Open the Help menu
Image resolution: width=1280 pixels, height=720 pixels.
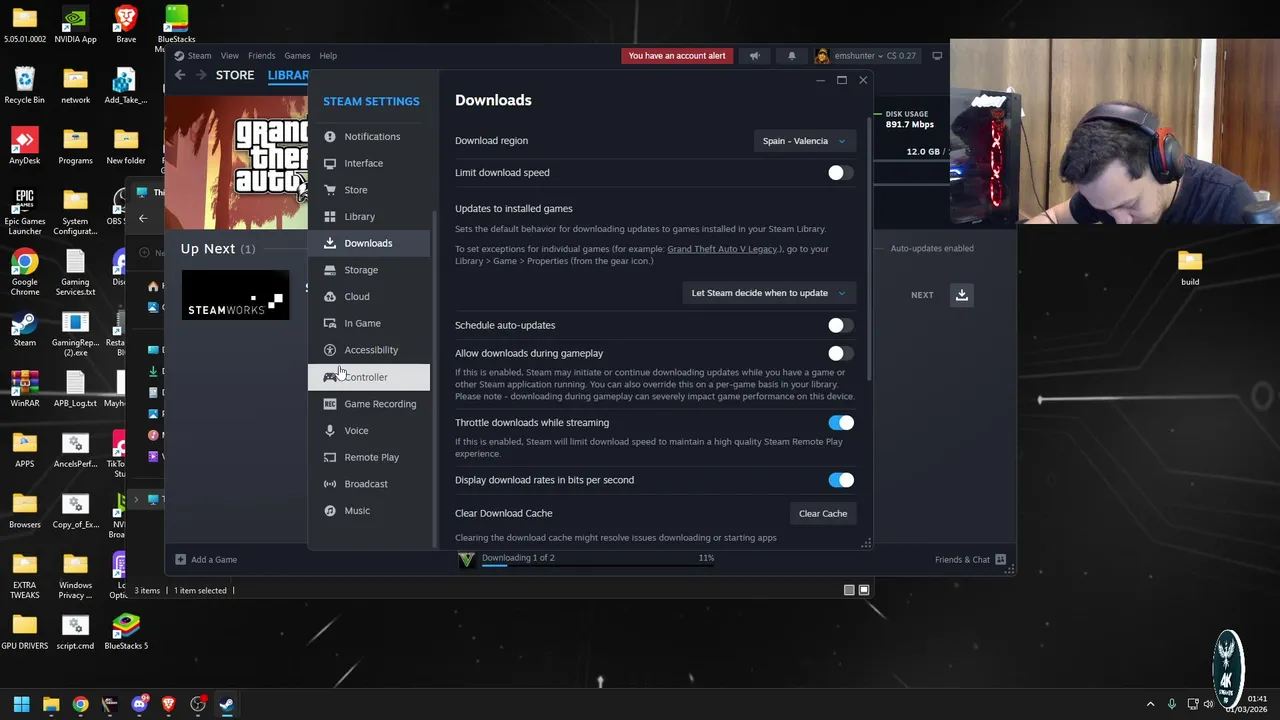(x=328, y=56)
